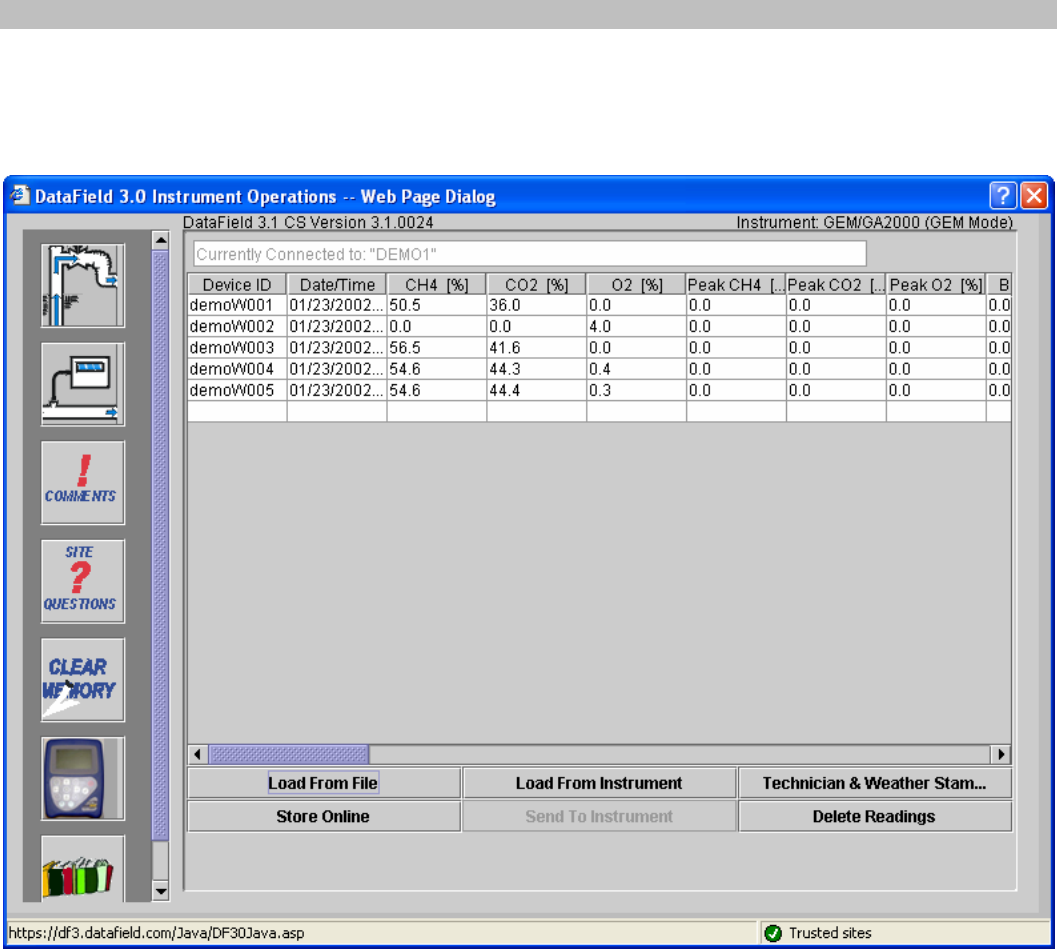1057x949 pixels.
Task: Open the Comments sidebar icon
Action: click(82, 483)
